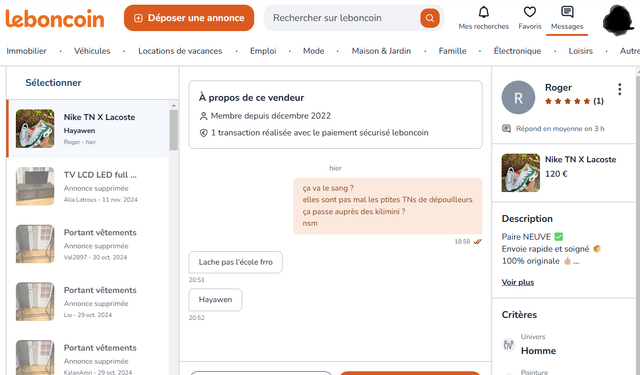Click the "Hayawen" message bubble
640x375 pixels.
click(215, 300)
